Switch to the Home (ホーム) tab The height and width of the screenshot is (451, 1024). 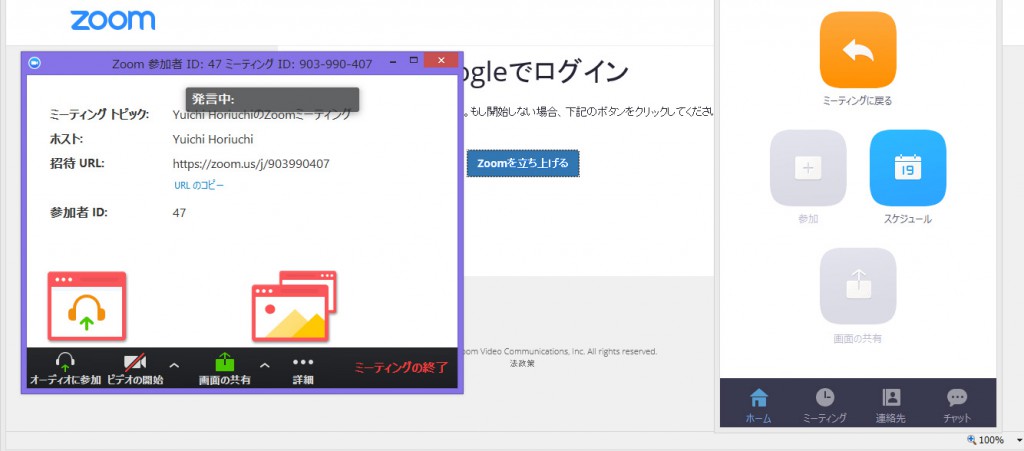[x=758, y=405]
